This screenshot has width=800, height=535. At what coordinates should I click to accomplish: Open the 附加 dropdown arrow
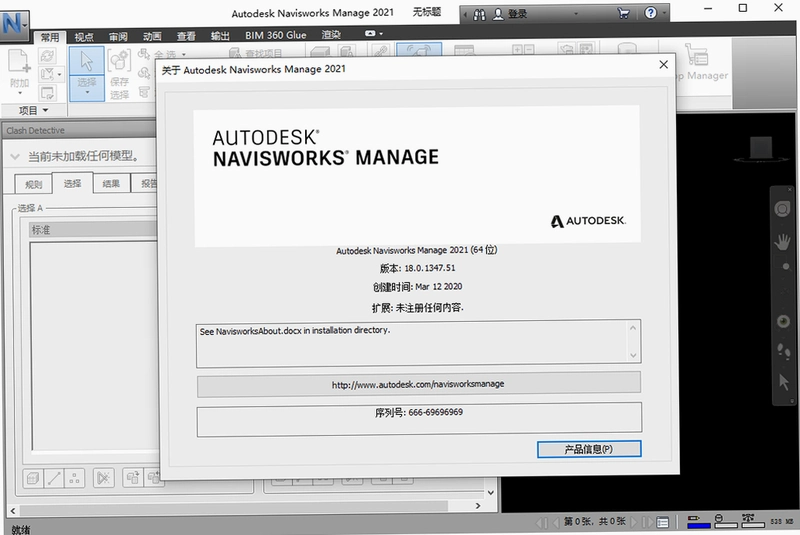coord(19,93)
